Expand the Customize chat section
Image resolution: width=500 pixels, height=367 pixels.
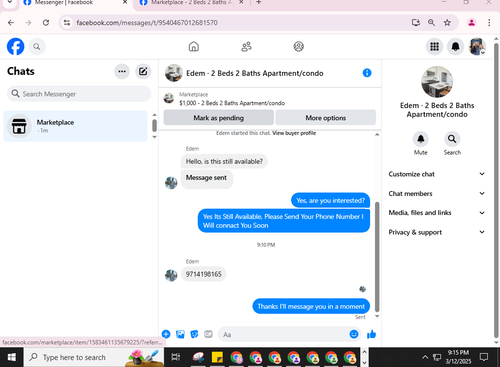[x=437, y=174]
